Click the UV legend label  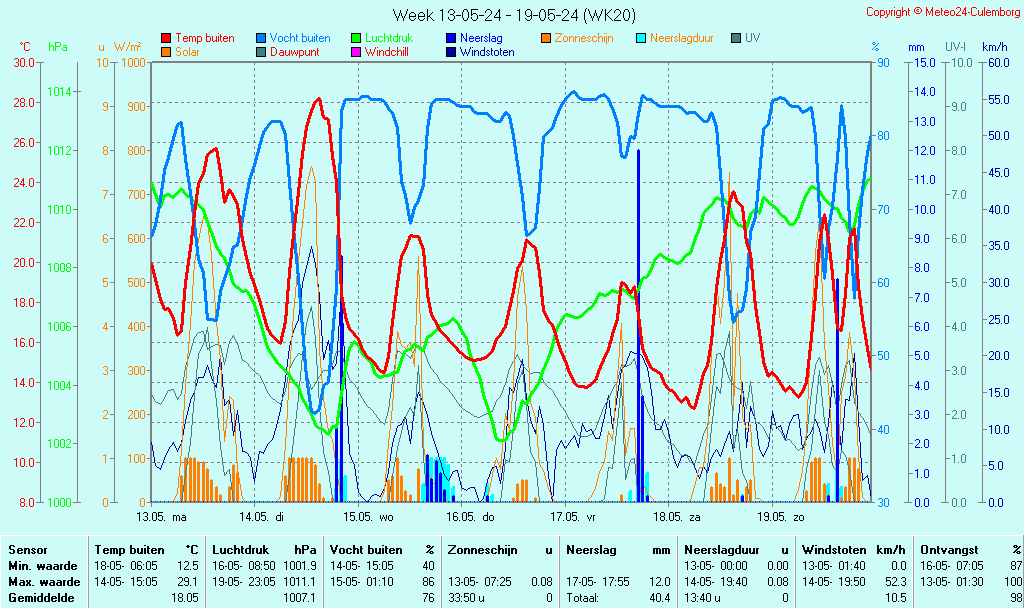tap(753, 38)
